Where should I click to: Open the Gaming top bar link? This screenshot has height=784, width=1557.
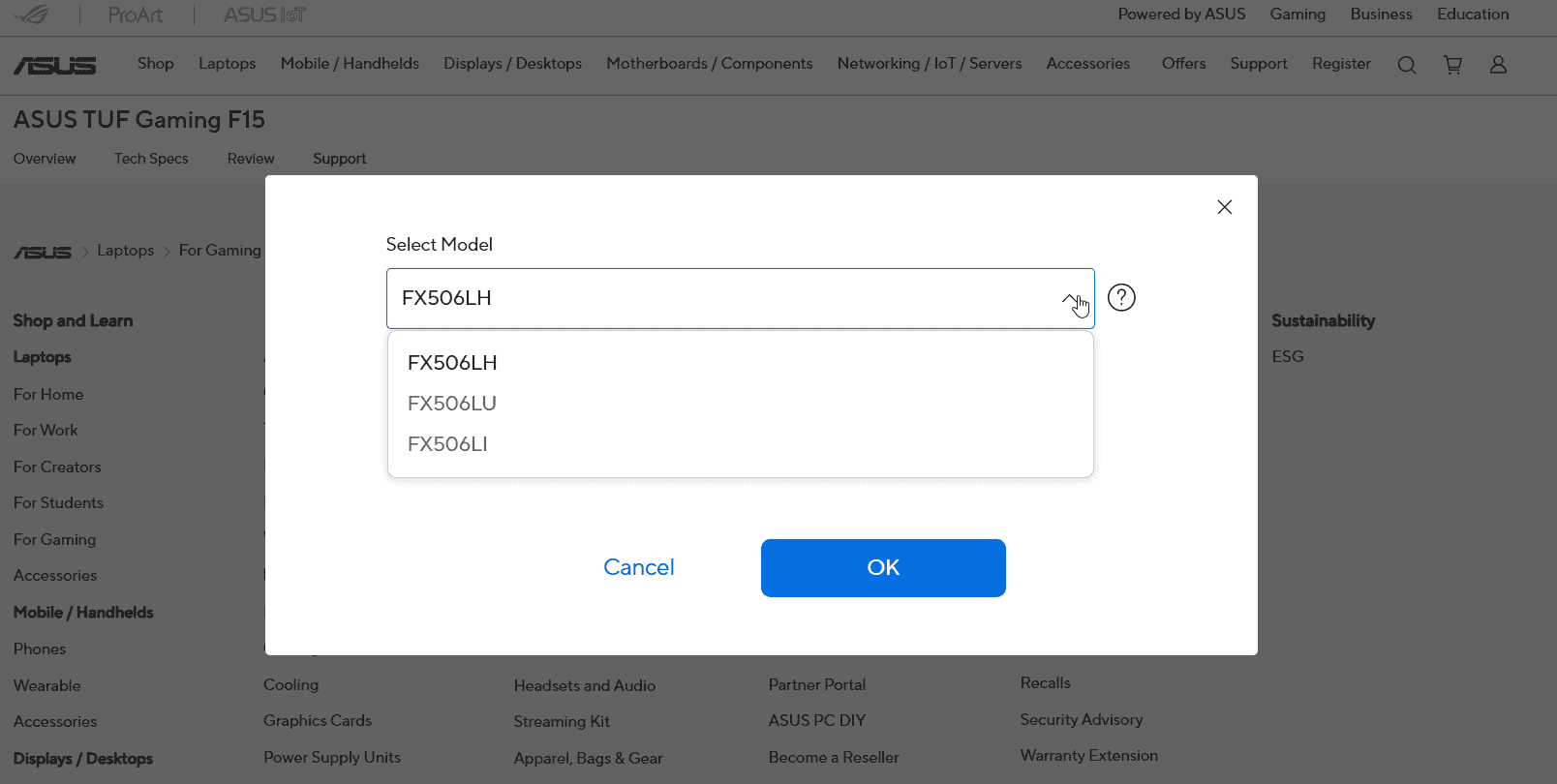tap(1297, 15)
